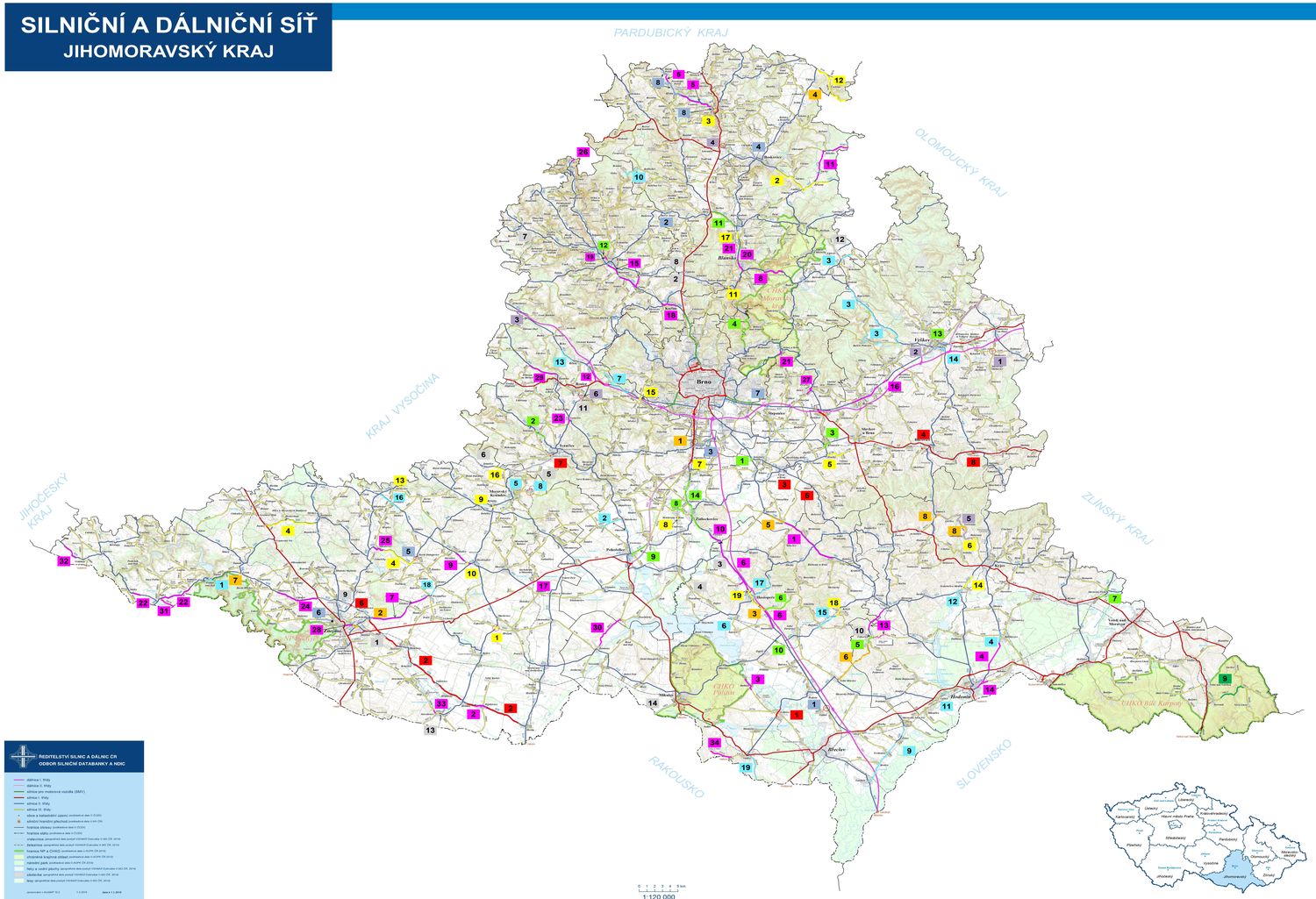Click the magenta marker numbered 23

click(559, 418)
